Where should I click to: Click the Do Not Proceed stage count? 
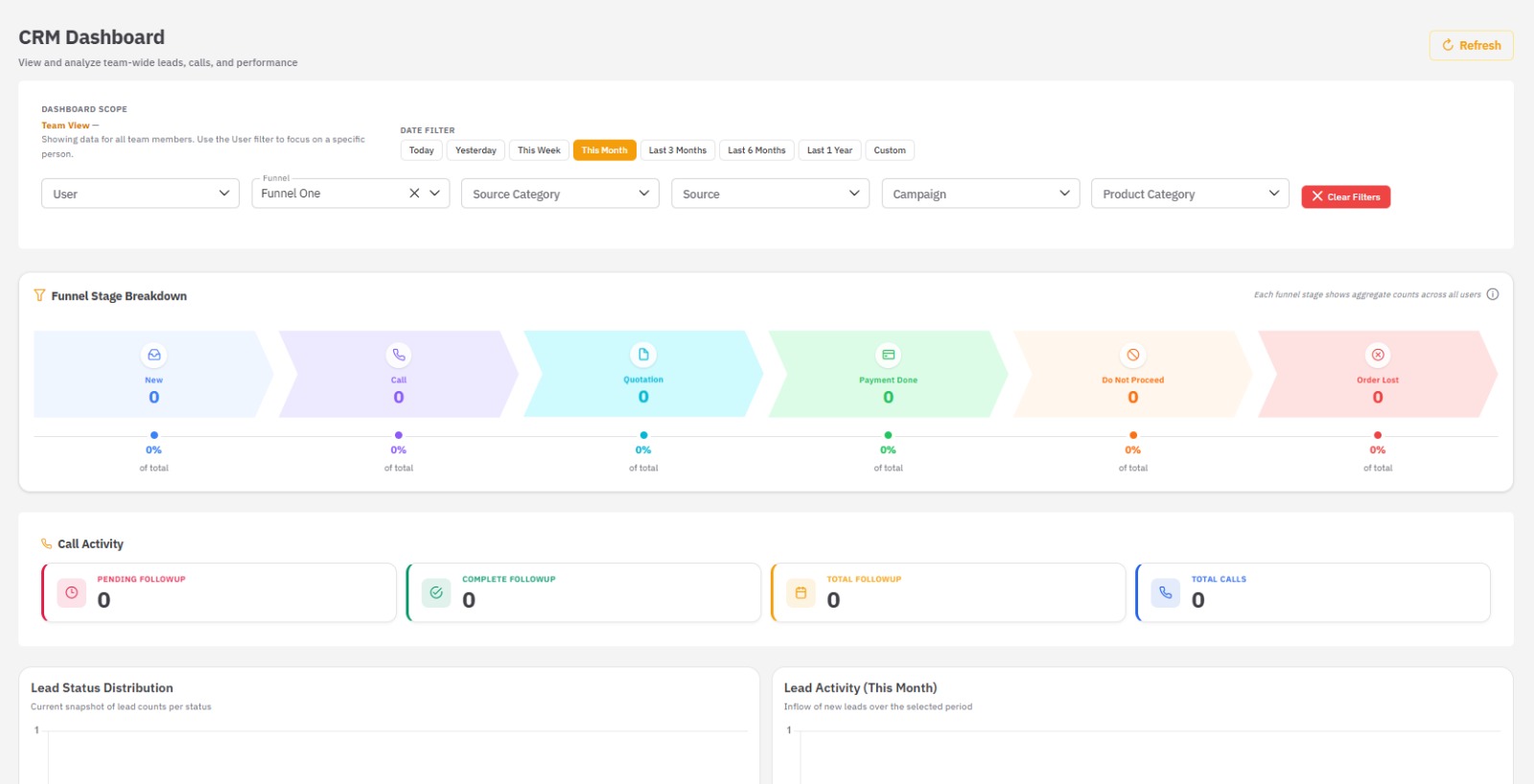click(x=1133, y=397)
